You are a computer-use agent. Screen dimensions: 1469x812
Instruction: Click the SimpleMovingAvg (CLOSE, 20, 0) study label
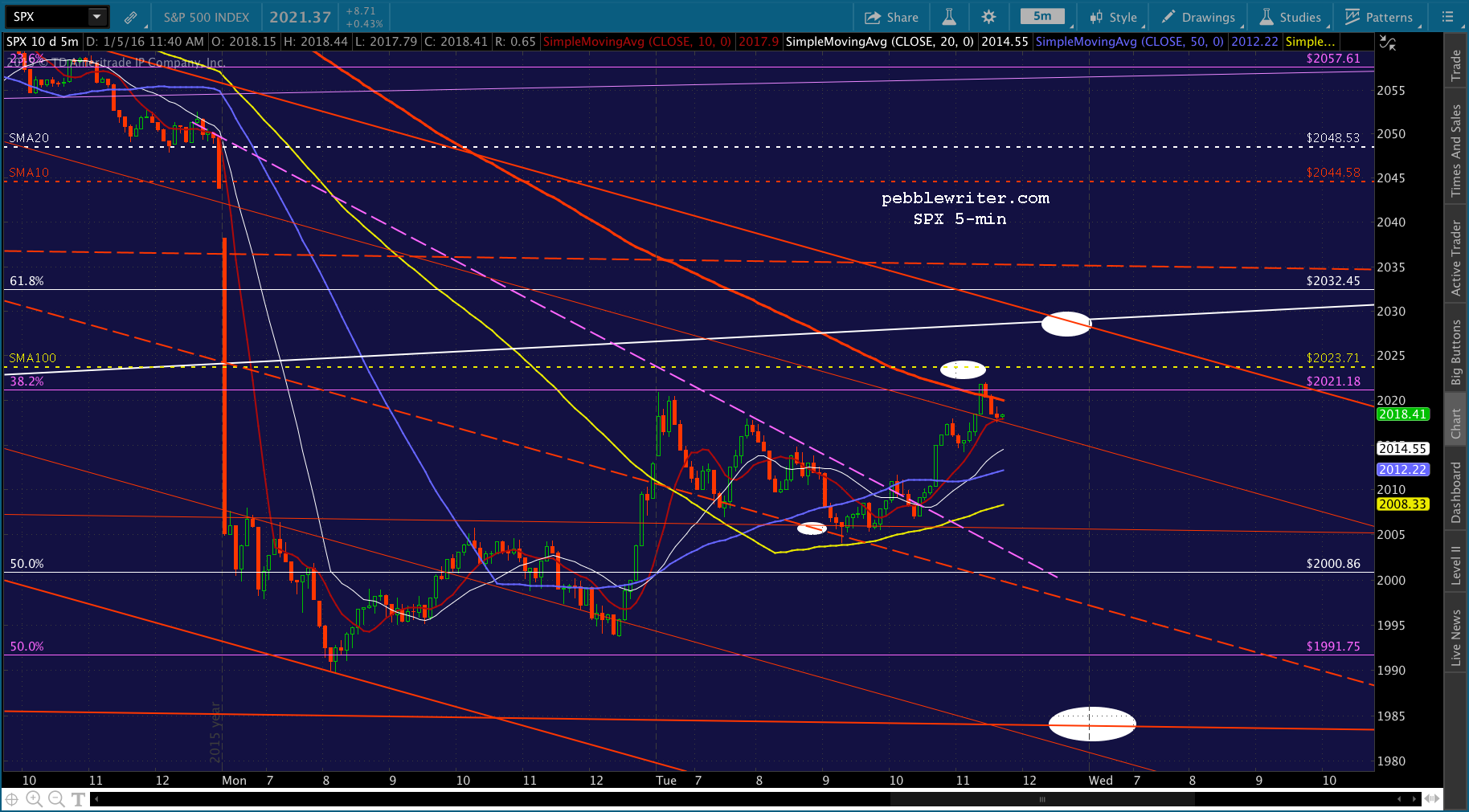click(x=879, y=42)
